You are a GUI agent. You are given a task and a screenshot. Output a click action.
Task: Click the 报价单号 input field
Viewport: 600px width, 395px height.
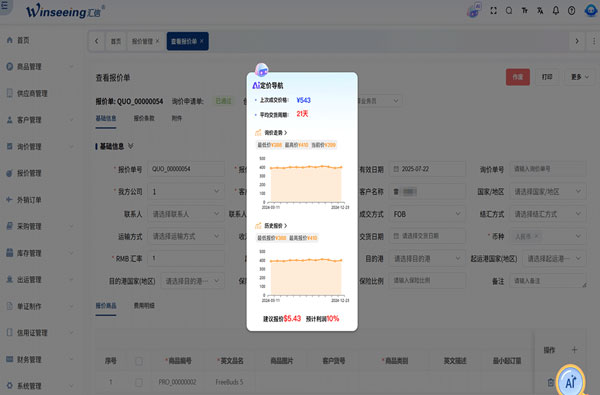pyautogui.click(x=186, y=169)
